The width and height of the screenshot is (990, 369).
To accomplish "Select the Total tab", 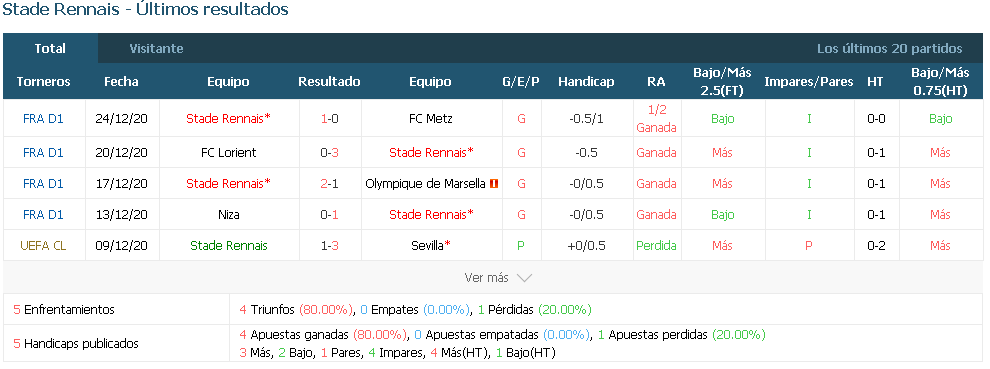I will pos(50,49).
